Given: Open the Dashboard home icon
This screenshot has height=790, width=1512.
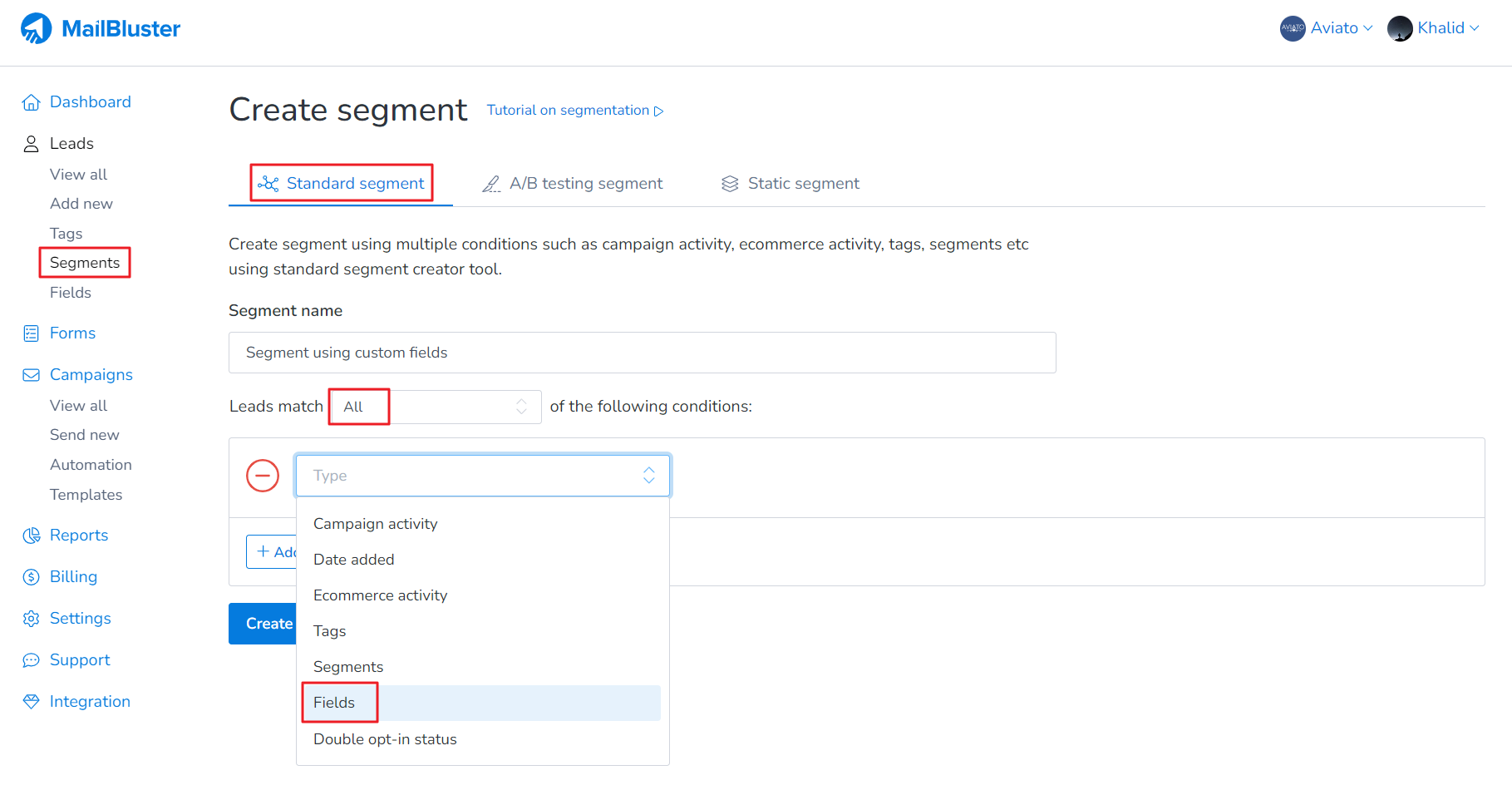Looking at the screenshot, I should pyautogui.click(x=31, y=101).
